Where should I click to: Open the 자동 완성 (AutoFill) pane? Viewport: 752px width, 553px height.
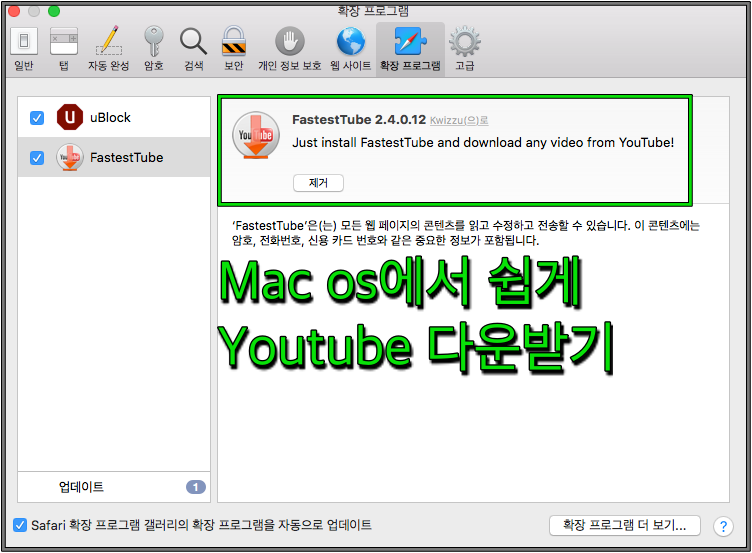click(x=108, y=49)
